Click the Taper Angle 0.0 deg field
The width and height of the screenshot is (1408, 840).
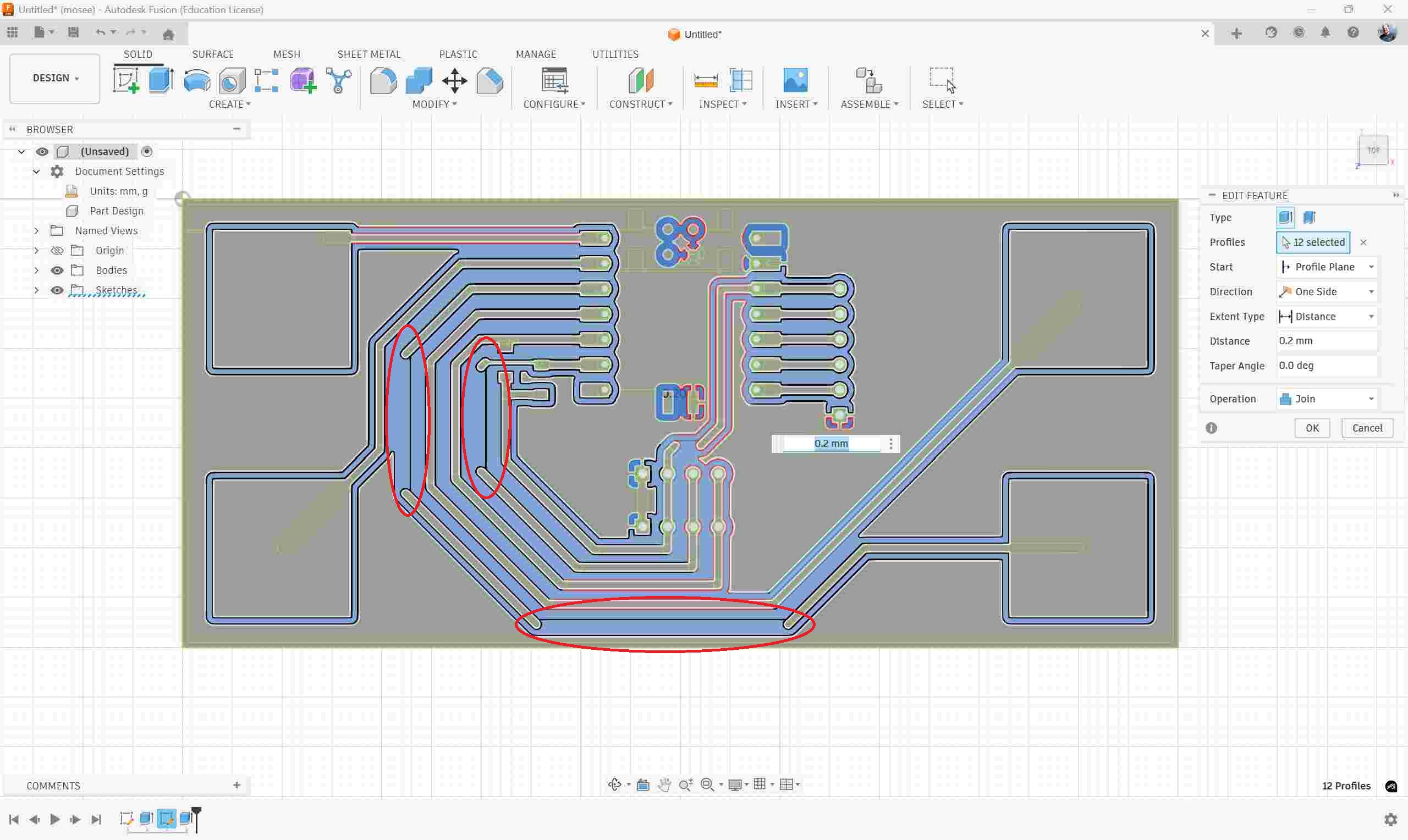[1327, 366]
